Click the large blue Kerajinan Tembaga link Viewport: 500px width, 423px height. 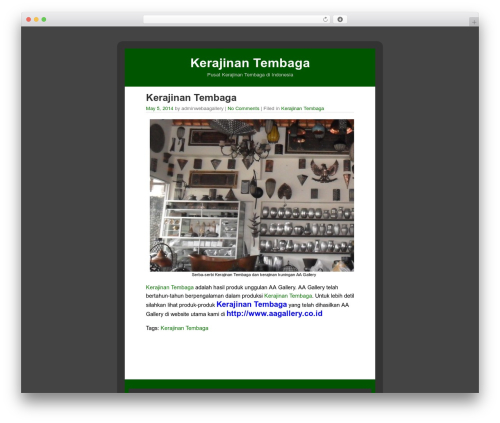click(252, 304)
